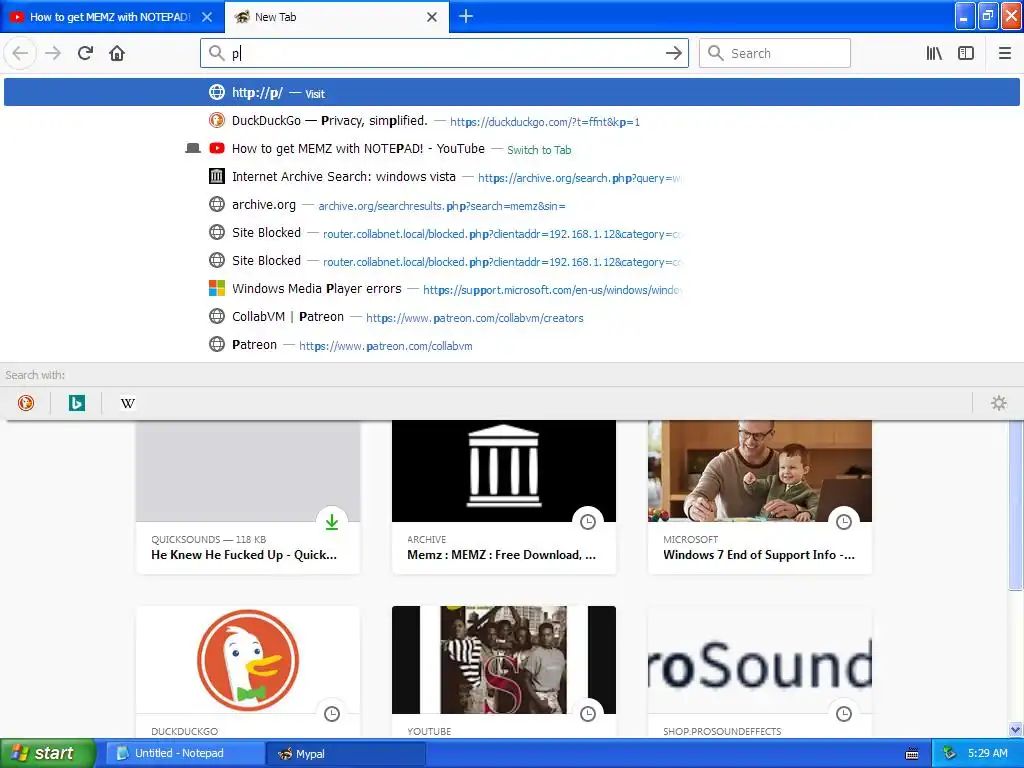
Task: Click the history clock on the DuckDuckGo card
Action: [332, 713]
